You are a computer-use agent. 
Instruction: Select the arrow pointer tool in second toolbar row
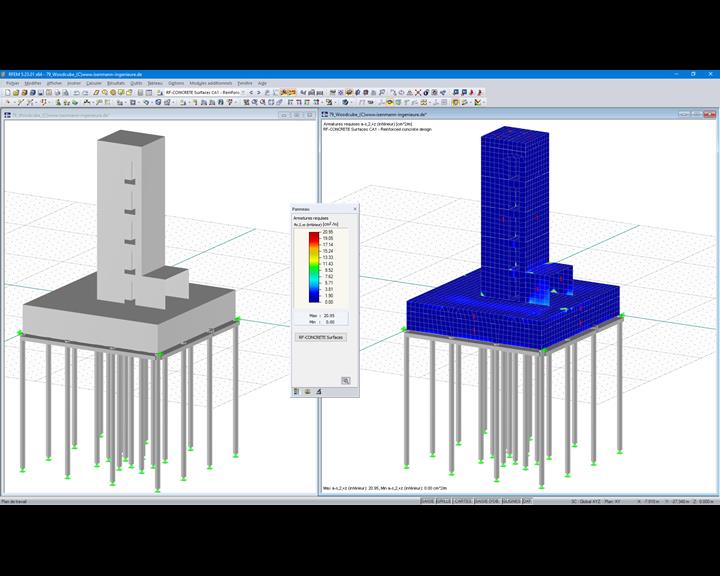click(8, 102)
